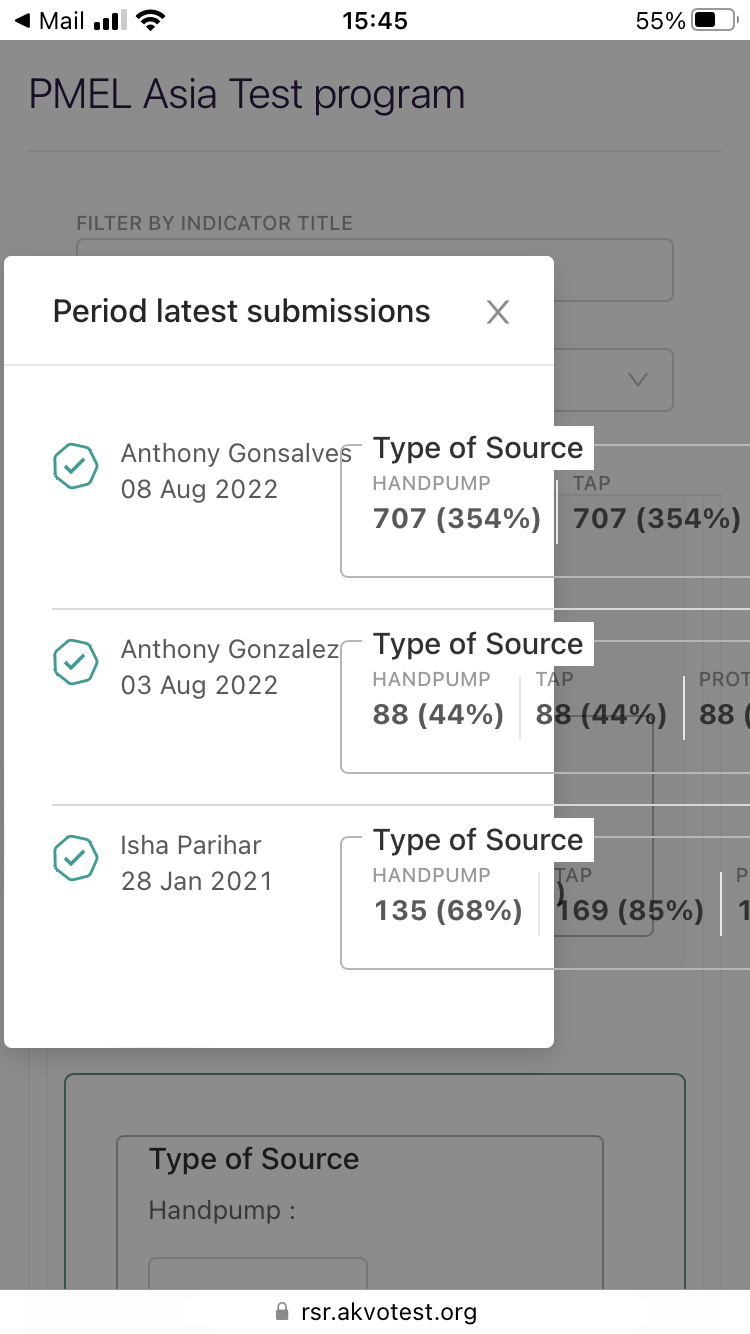Click approved checkmark icon for Isha Parihar
Image resolution: width=750 pixels, height=1334 pixels.
(75, 857)
